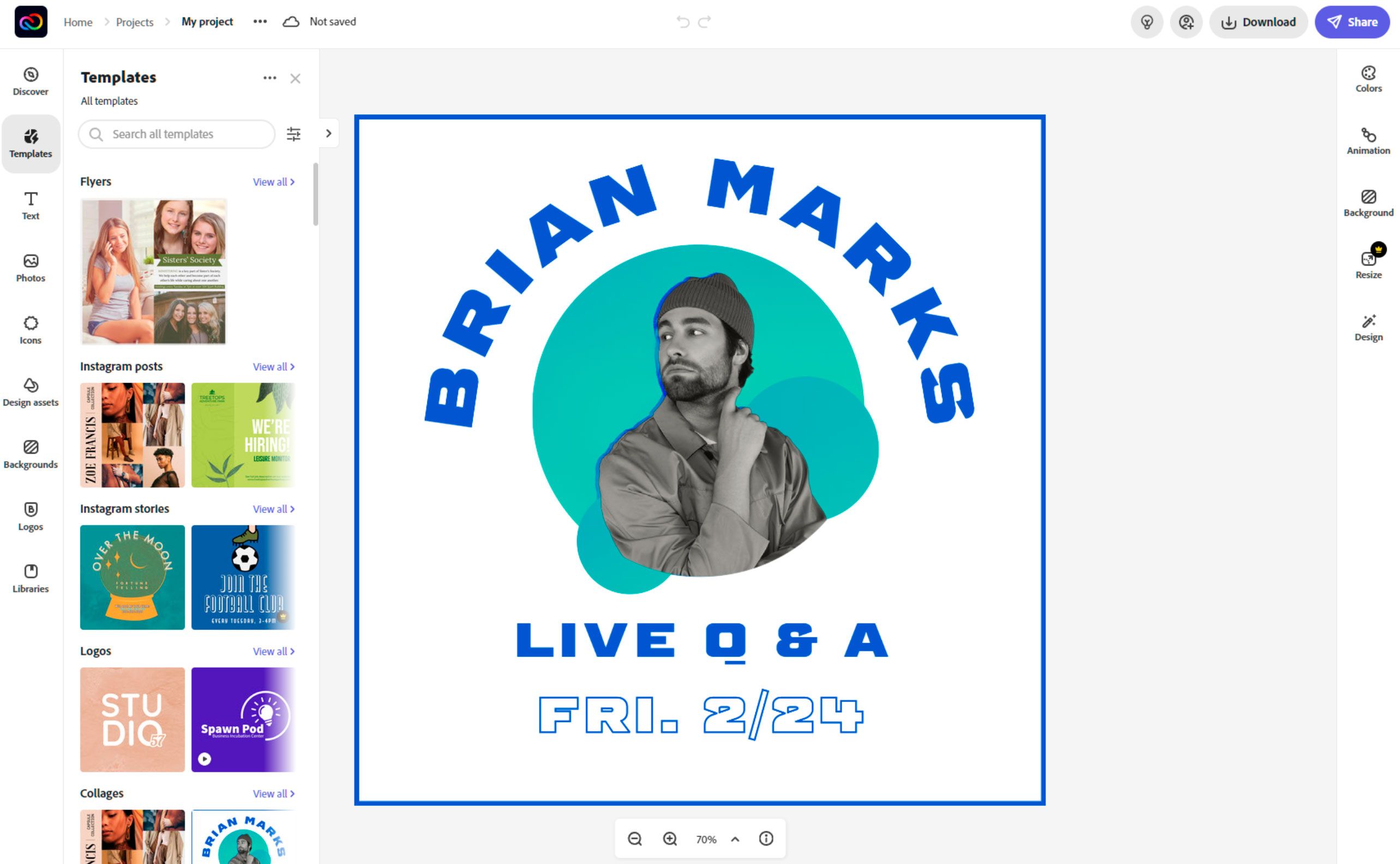Expand Logos View all
Screen dimensions: 1400x864
tap(274, 650)
